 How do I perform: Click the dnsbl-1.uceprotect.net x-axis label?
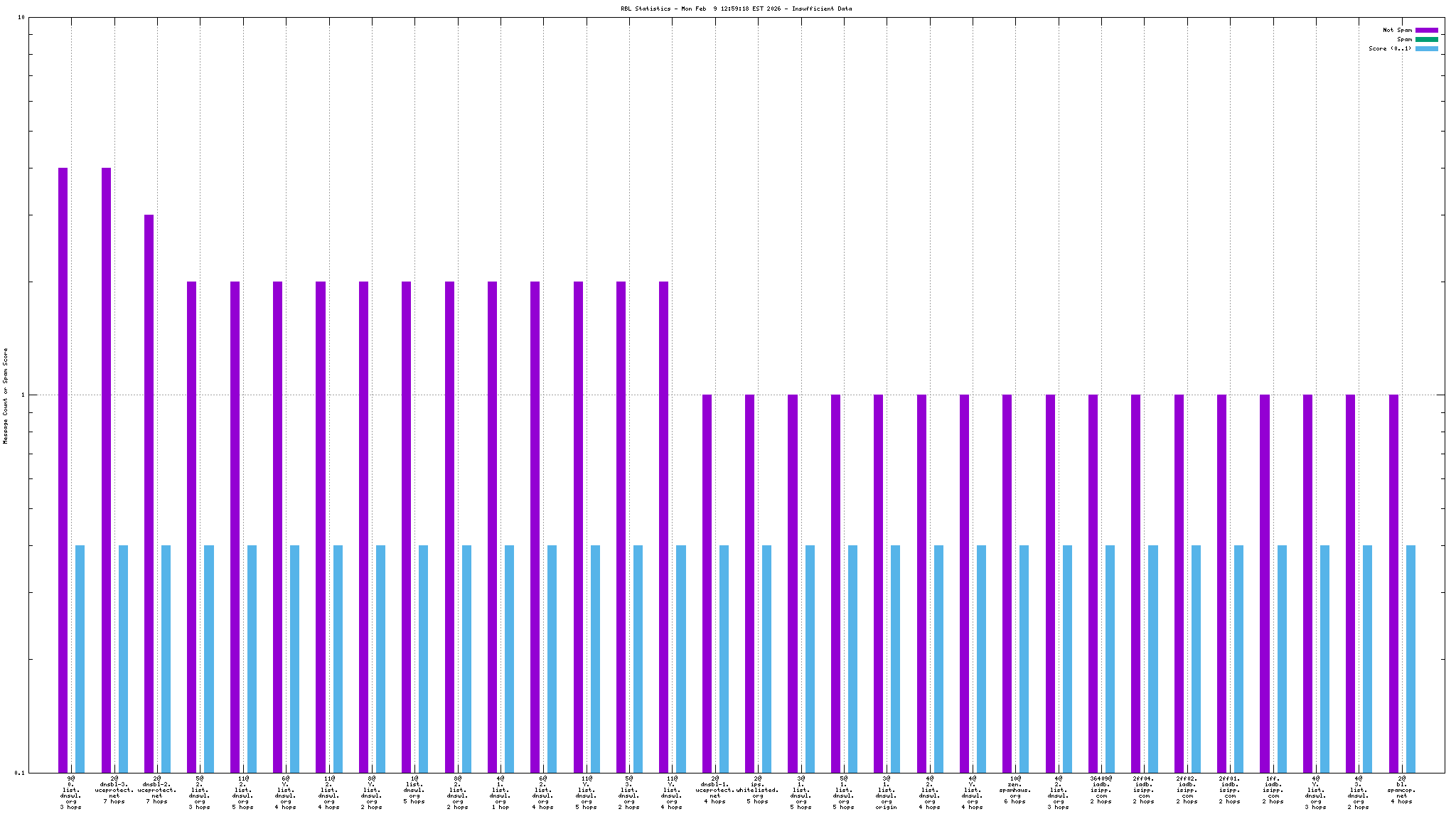coord(714,790)
